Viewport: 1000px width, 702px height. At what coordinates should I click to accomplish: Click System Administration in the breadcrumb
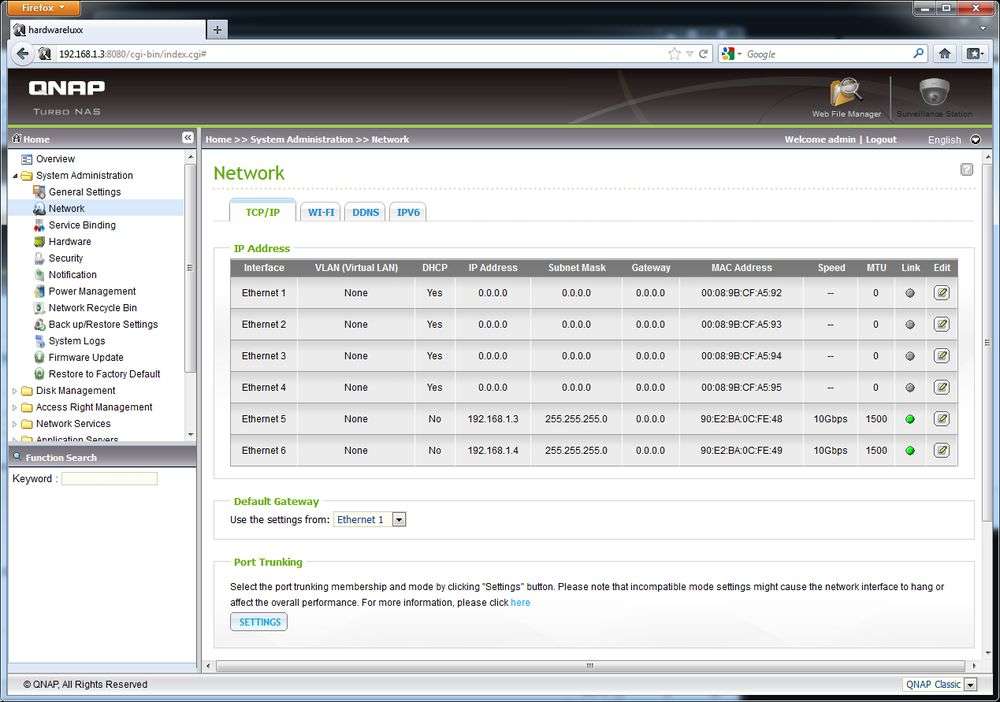[x=301, y=139]
